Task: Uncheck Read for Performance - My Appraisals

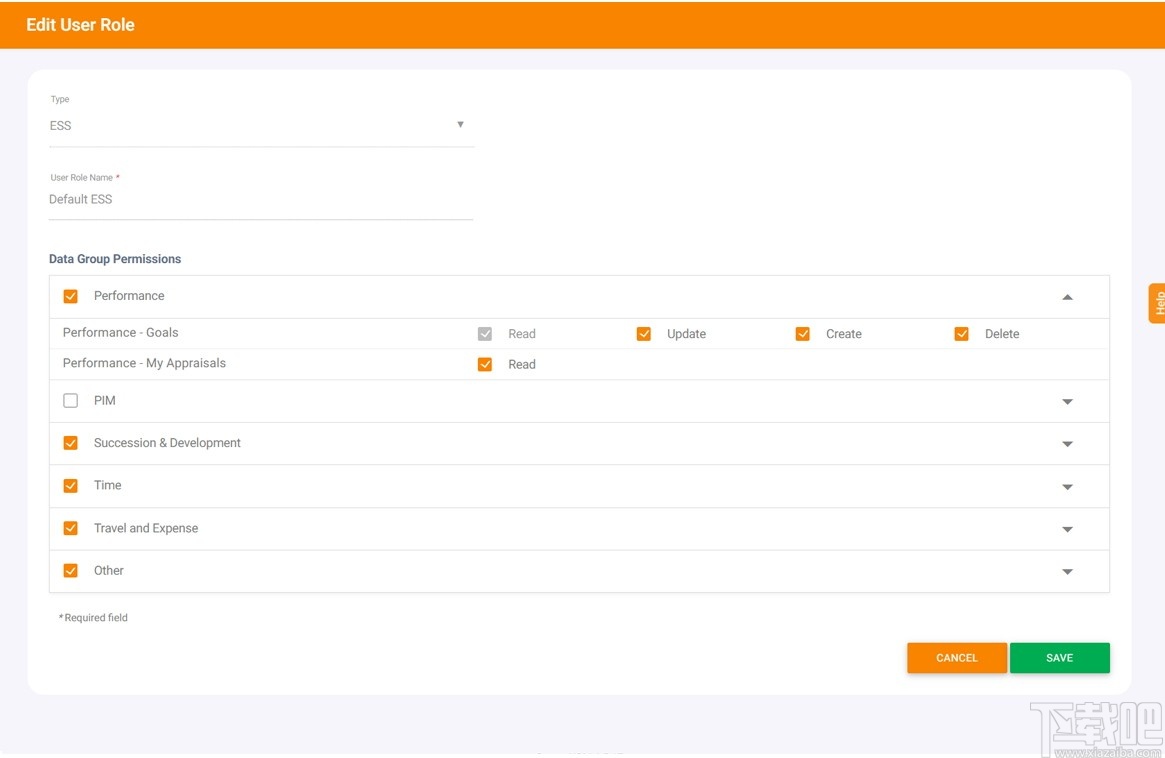Action: click(x=485, y=364)
